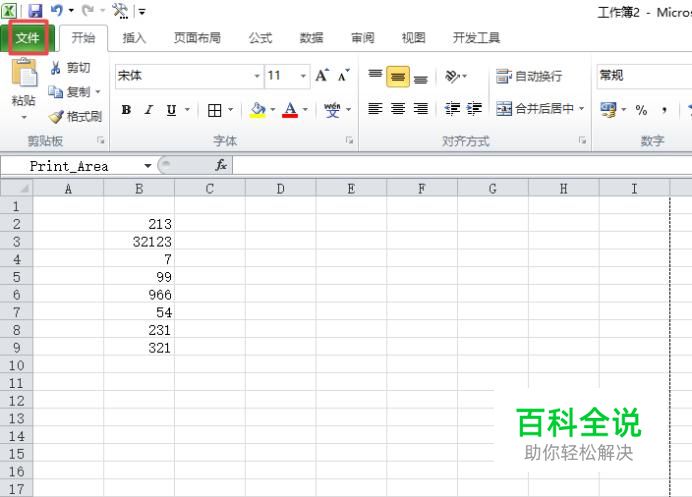This screenshot has width=692, height=497.
Task: Click the fx insert function icon
Action: point(221,166)
